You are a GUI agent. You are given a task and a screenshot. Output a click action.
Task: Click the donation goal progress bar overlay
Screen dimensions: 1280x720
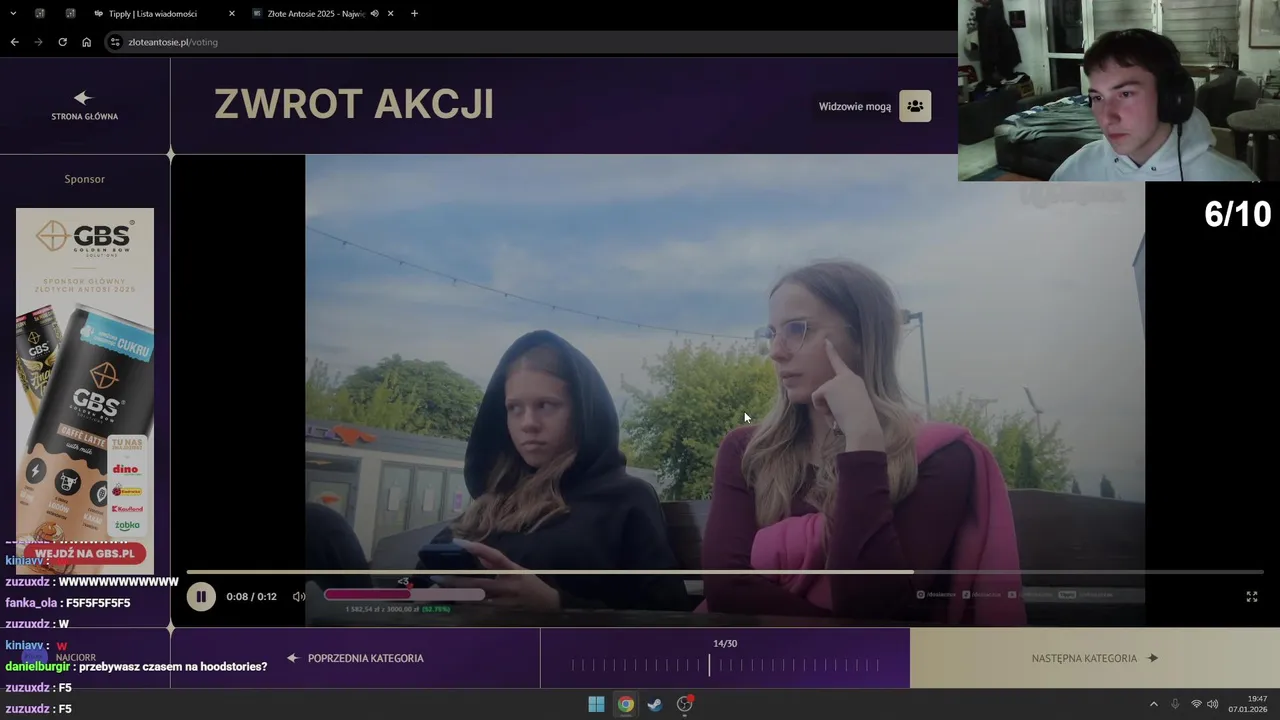coord(404,594)
